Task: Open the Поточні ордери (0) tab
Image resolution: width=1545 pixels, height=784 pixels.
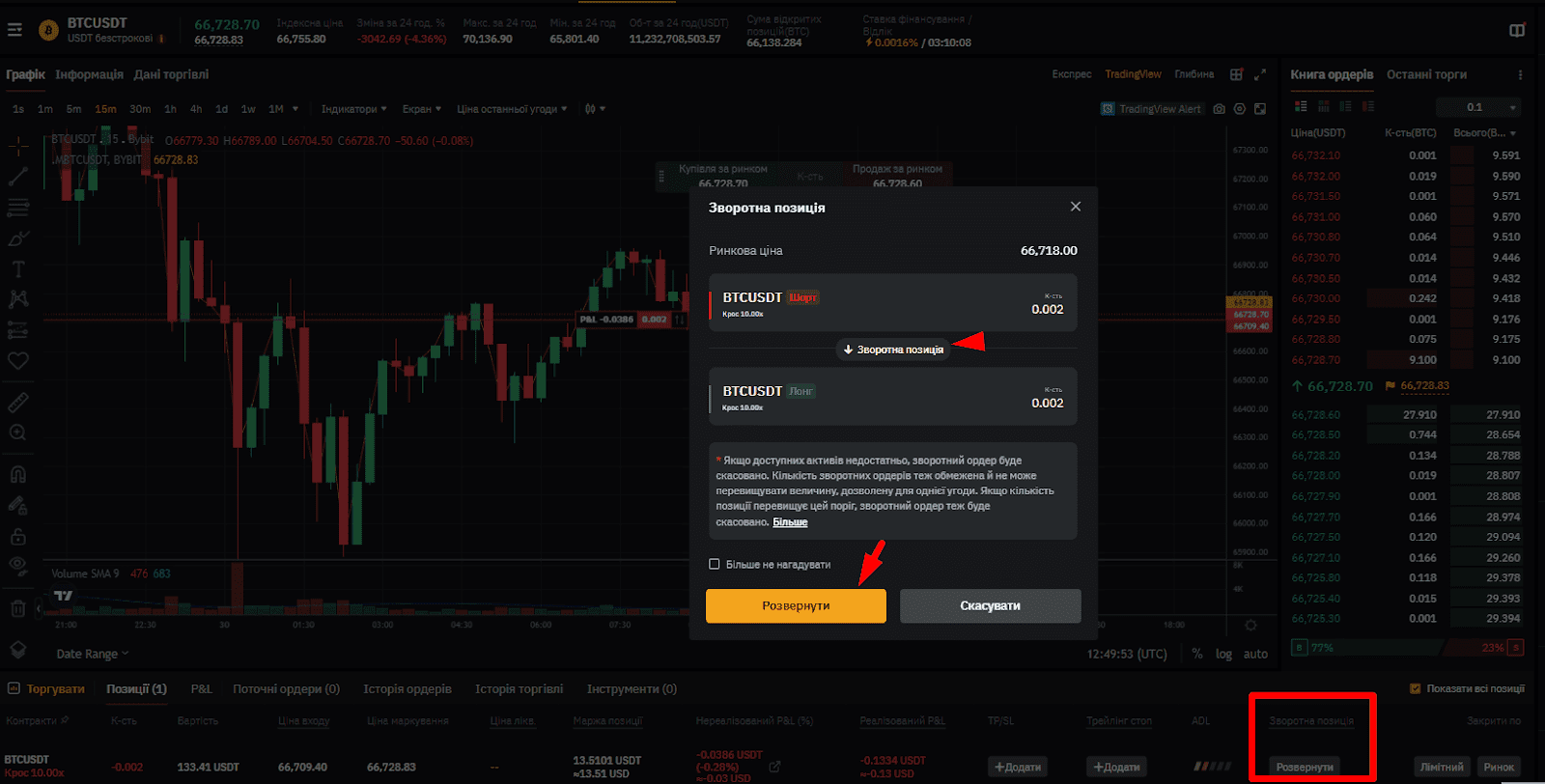Action: point(286,689)
